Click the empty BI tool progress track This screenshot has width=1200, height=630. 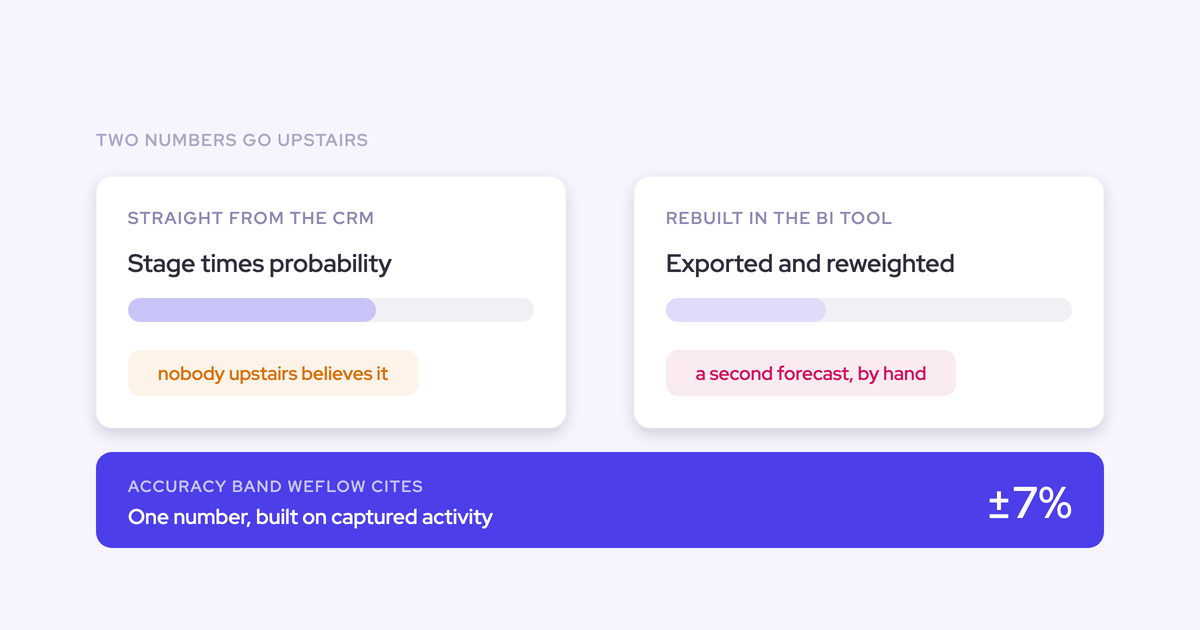pyautogui.click(x=949, y=310)
